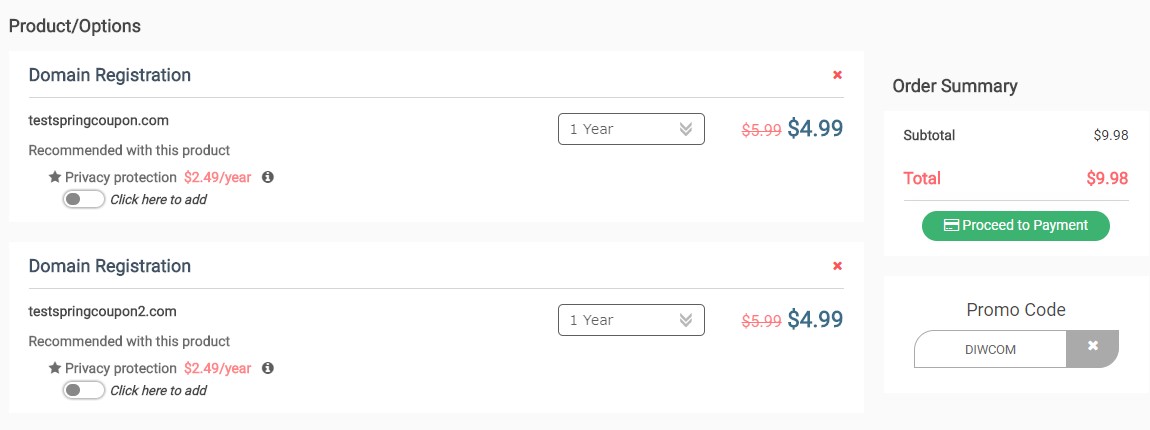Viewport: 1150px width, 430px height.
Task: Open 1 Year dropdown for testspringcoupon.com
Action: click(631, 129)
